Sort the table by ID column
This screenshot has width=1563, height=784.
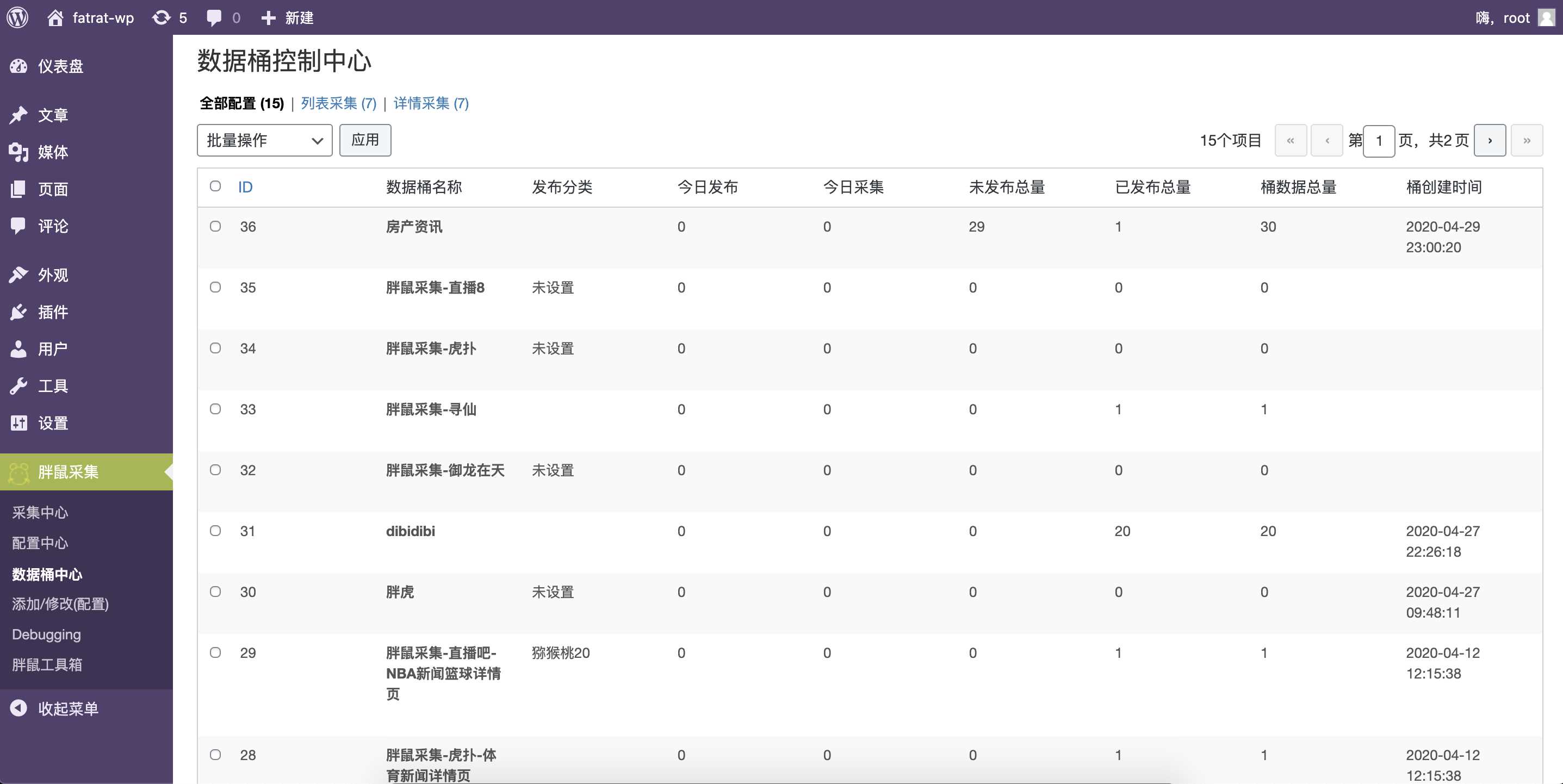(245, 187)
